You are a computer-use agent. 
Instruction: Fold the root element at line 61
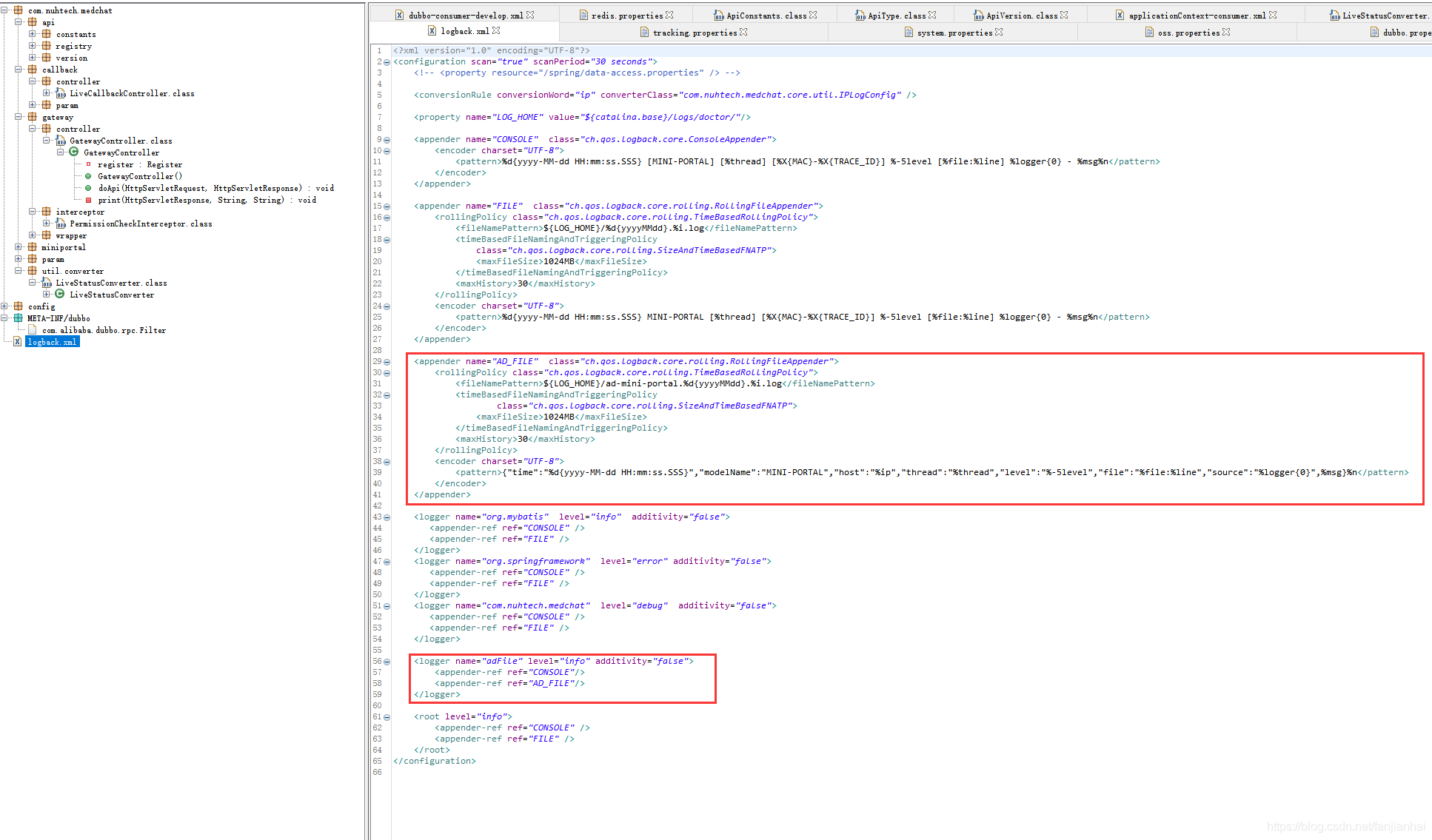pos(387,717)
